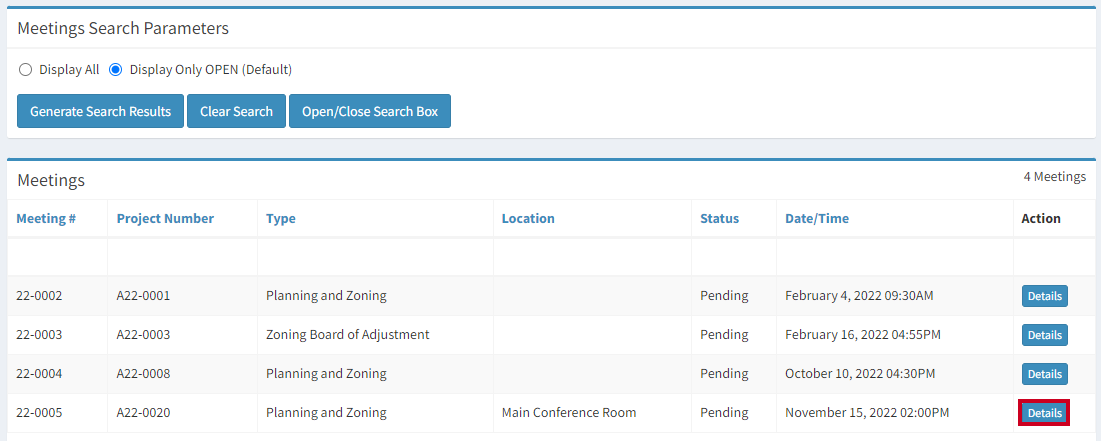Sort by the Type column header

click(281, 218)
